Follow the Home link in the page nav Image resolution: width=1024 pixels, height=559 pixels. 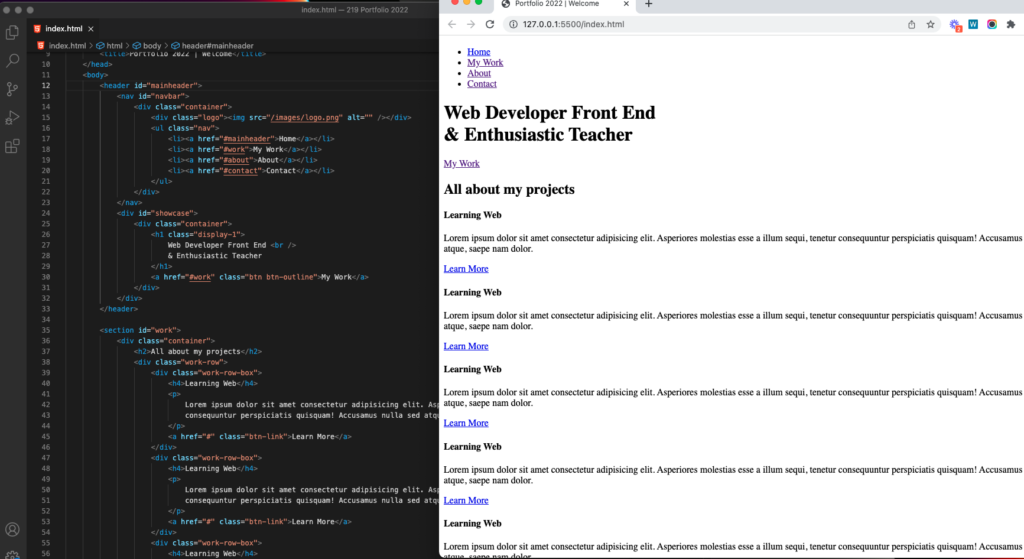tap(479, 52)
